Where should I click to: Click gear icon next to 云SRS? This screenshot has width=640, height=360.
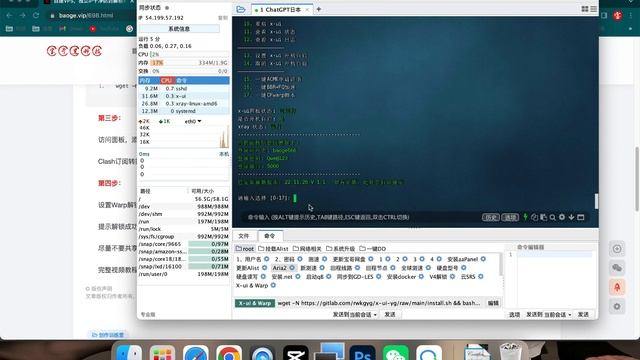[481, 277]
